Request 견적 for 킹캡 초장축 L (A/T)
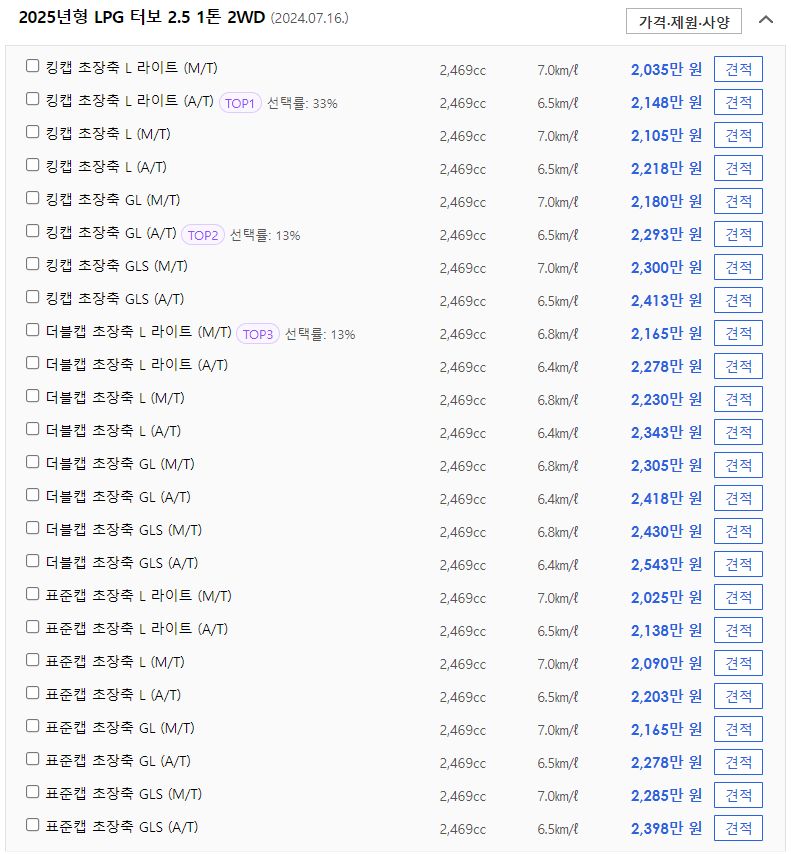The image size is (791, 855). [x=738, y=168]
